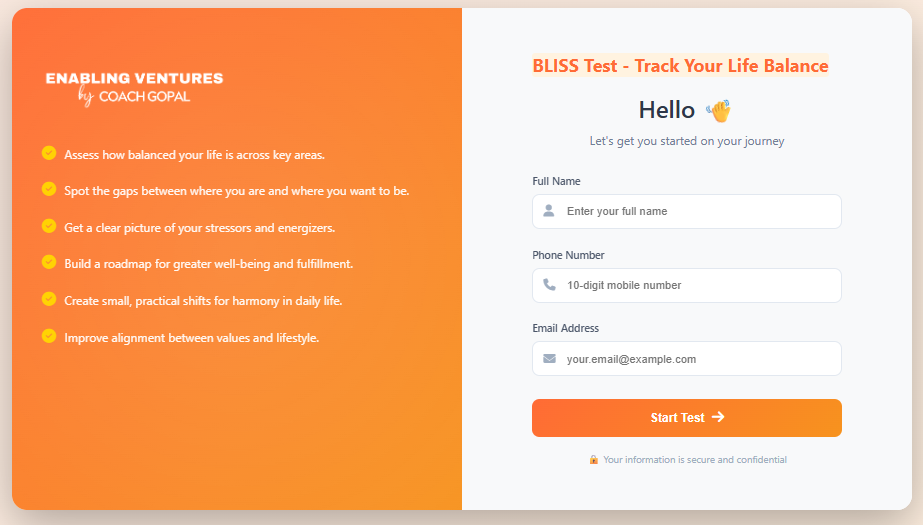Focus the Full Name input field
Screen dimensions: 923x525
coord(686,211)
